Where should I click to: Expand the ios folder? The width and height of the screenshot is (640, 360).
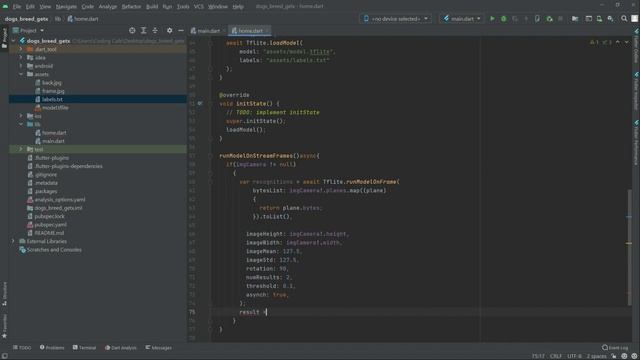click(21, 116)
